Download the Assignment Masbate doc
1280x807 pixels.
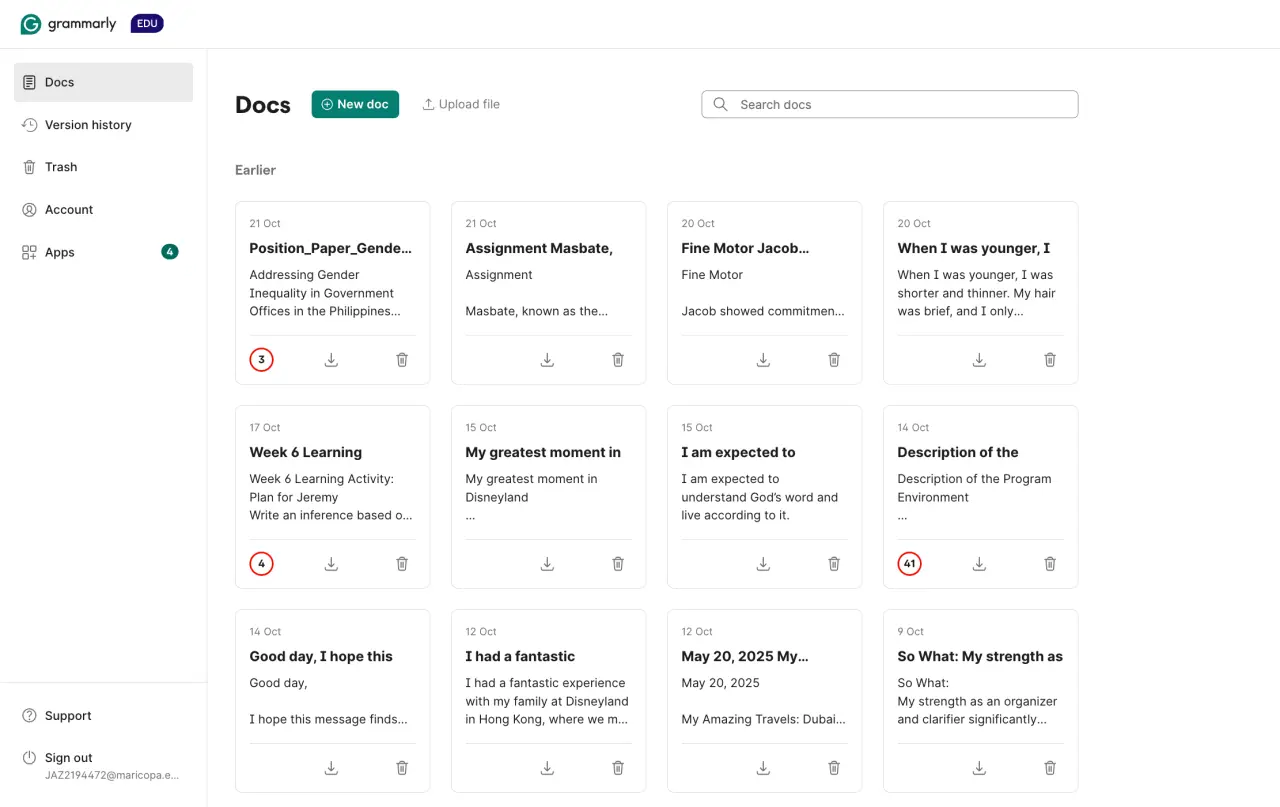547,360
